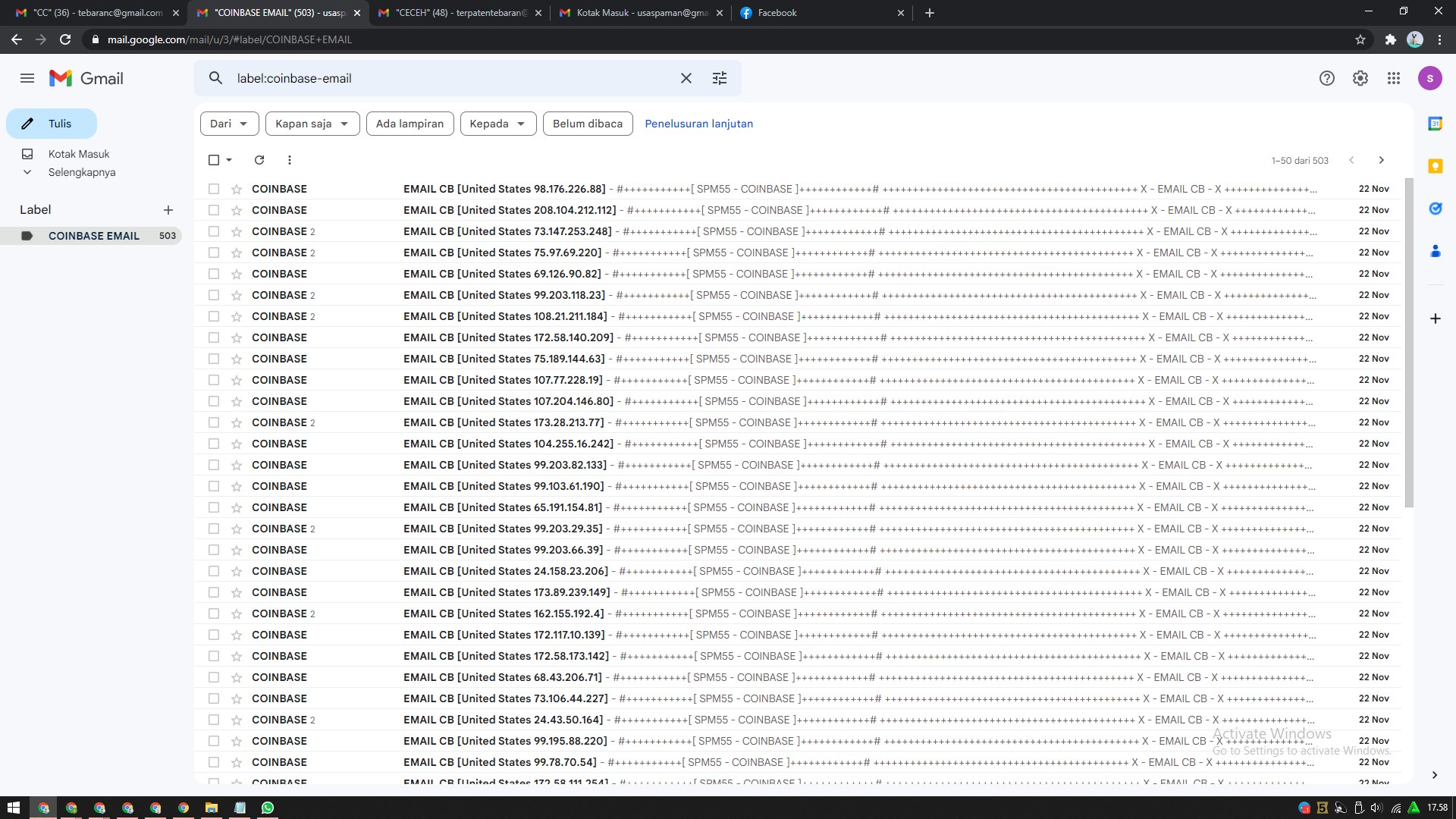
Task: Click the 'Ada lampiran' attachment filter button
Action: coord(409,123)
